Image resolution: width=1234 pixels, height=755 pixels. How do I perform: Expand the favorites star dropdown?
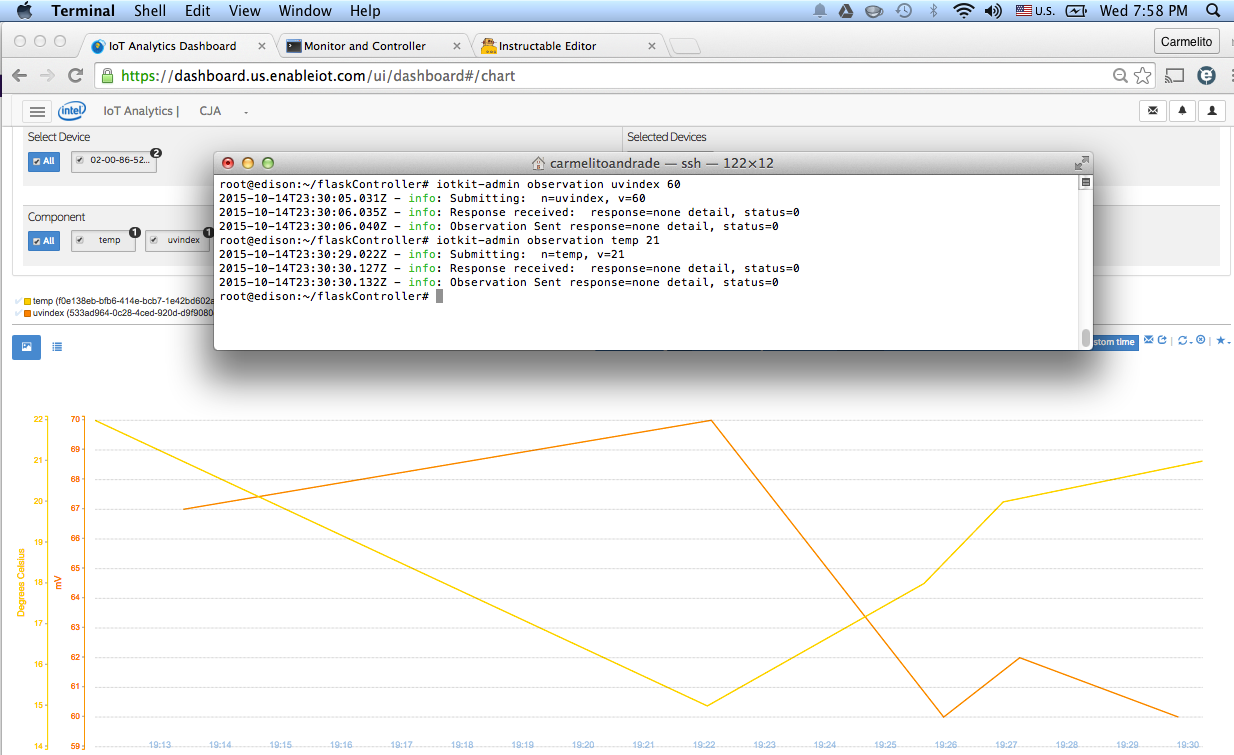pos(1224,341)
